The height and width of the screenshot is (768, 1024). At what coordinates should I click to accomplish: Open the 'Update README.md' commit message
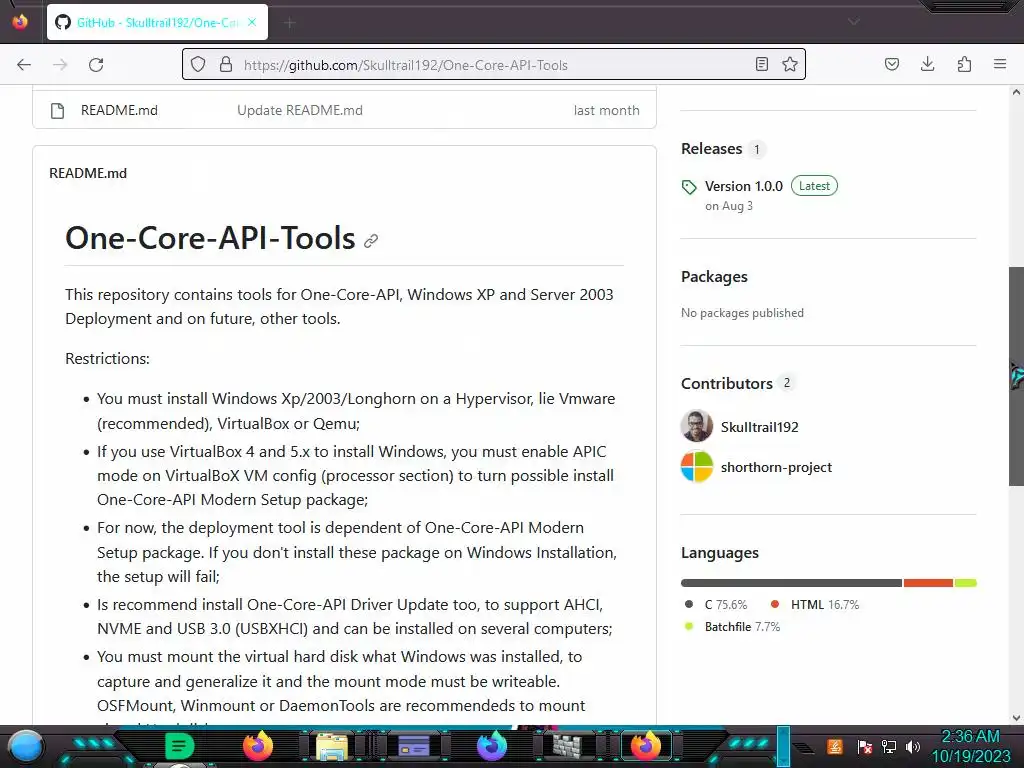(300, 110)
